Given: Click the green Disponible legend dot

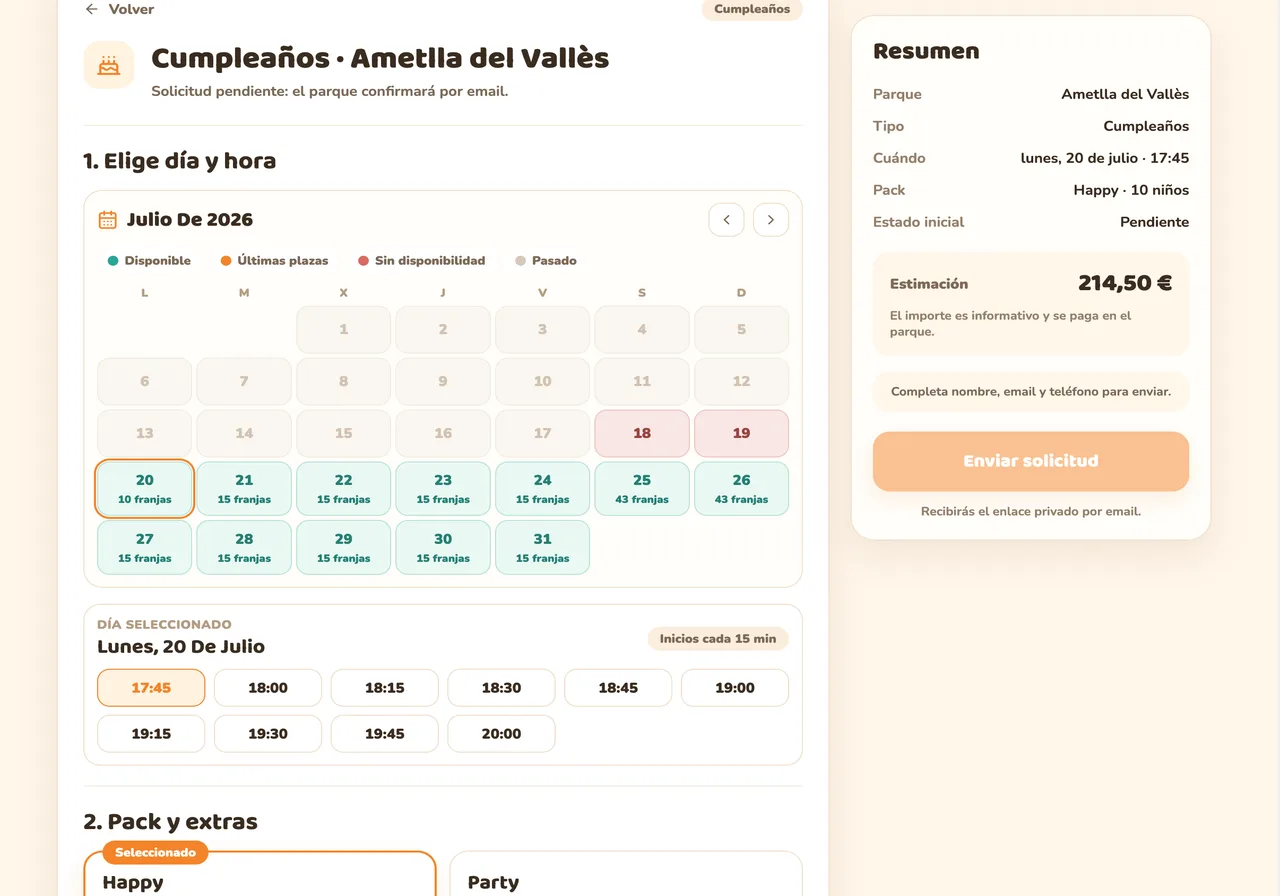Looking at the screenshot, I should (113, 261).
